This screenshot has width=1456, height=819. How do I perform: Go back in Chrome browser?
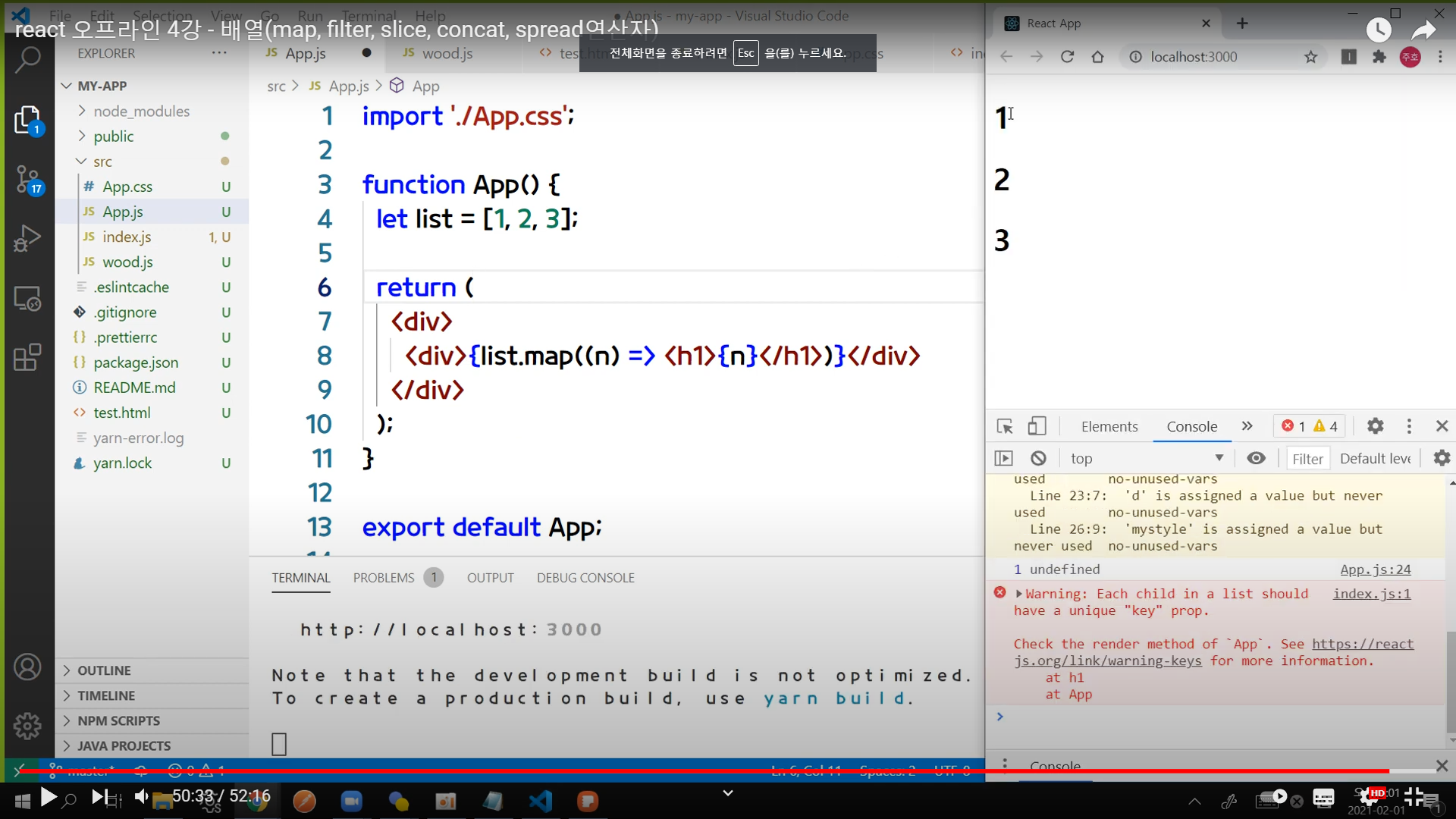pyautogui.click(x=1006, y=57)
